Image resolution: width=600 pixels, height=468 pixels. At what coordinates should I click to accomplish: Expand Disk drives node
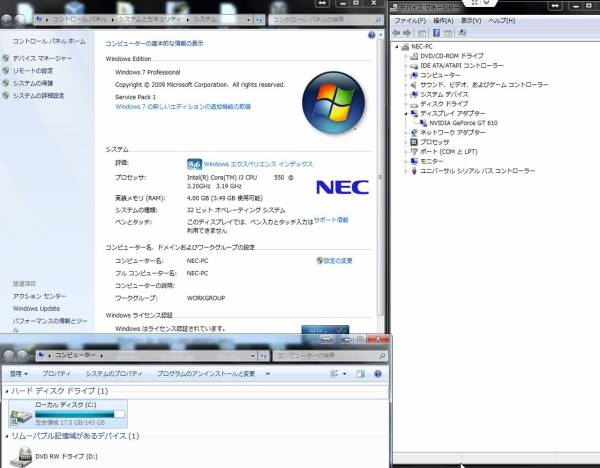(406, 104)
